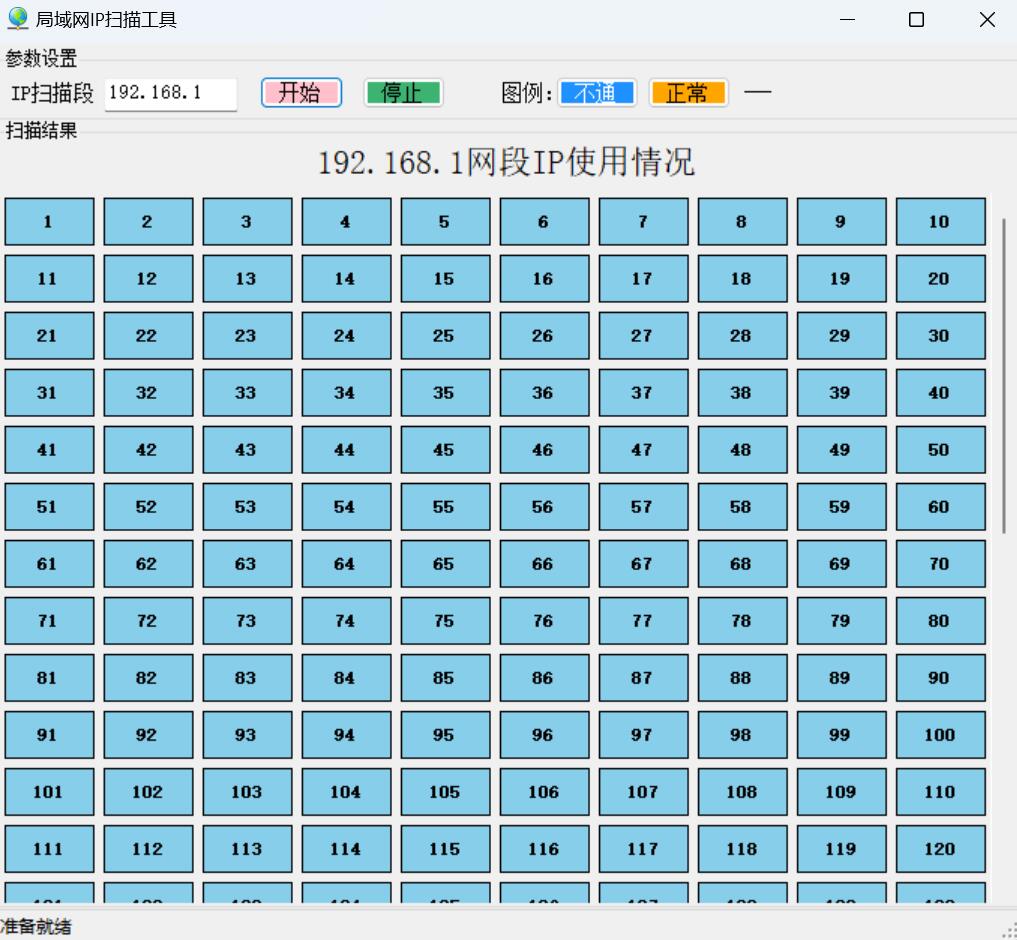Screen dimensions: 1017x940
Task: Pick the IP tile labeled 67
Action: [x=643, y=564]
